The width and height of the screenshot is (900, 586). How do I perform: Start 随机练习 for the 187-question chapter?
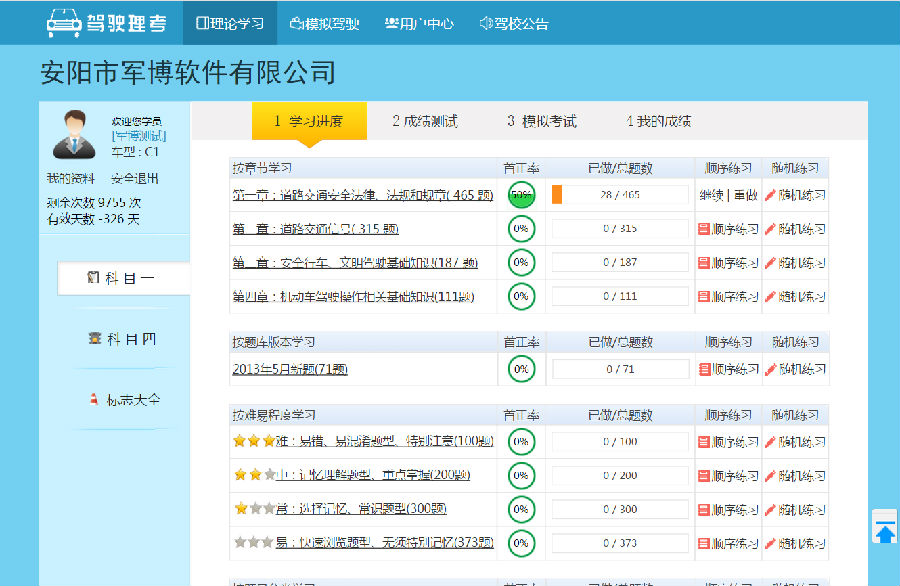[x=795, y=263]
